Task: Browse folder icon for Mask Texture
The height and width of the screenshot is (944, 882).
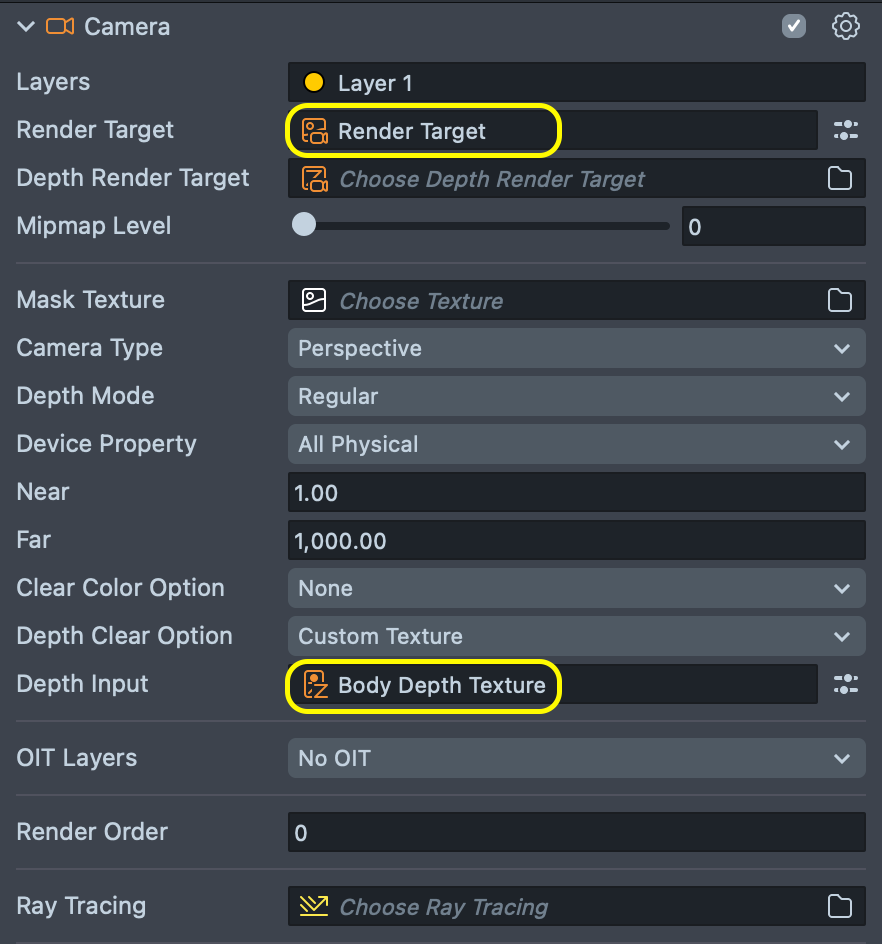Action: pyautogui.click(x=840, y=300)
